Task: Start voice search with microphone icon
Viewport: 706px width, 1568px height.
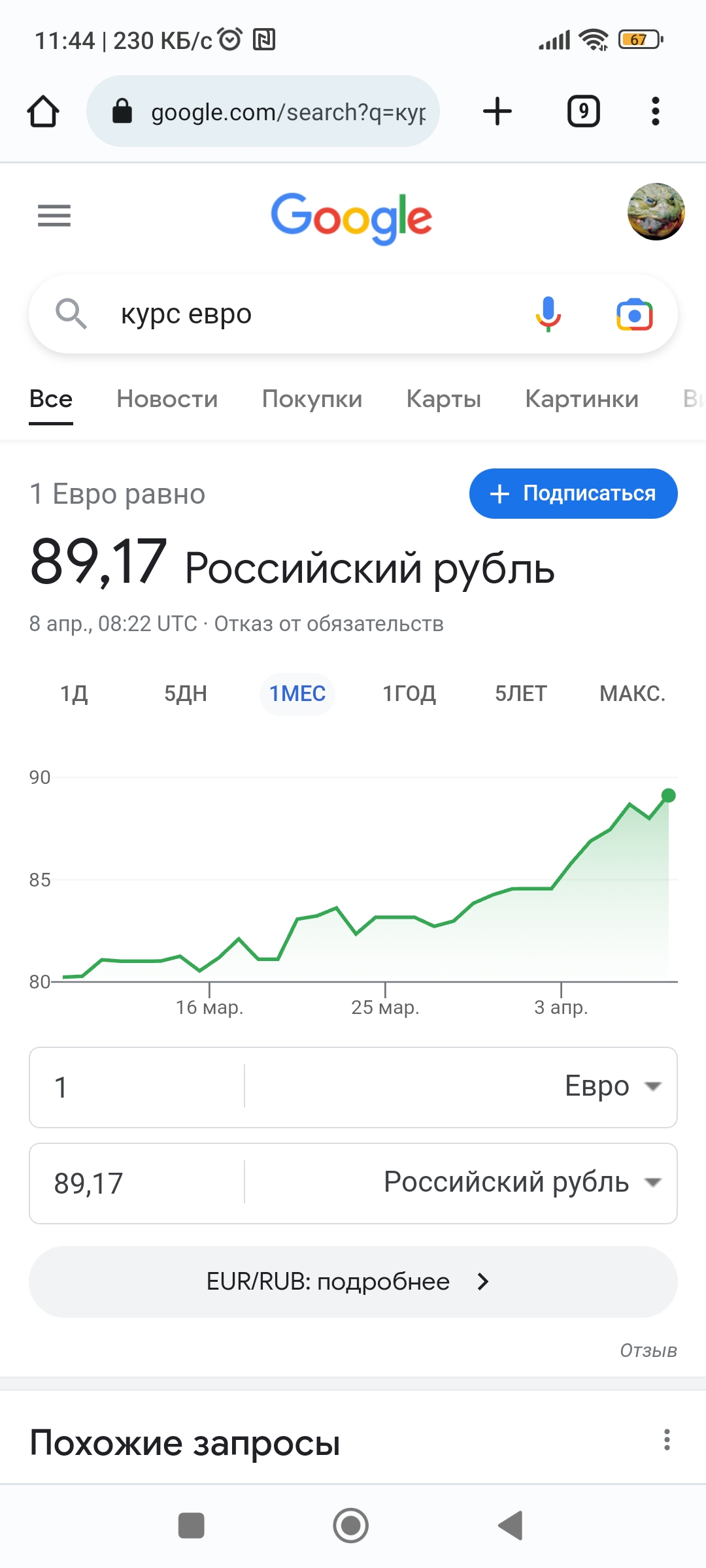Action: [548, 314]
